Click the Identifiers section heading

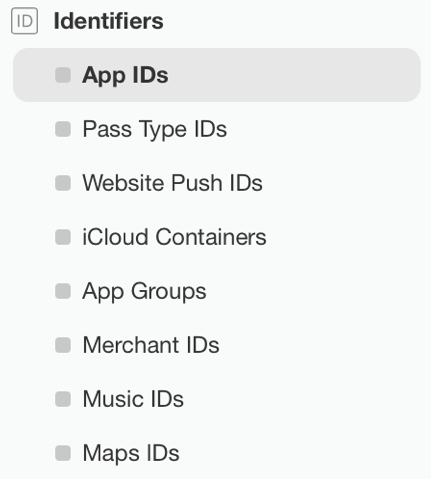pos(109,21)
